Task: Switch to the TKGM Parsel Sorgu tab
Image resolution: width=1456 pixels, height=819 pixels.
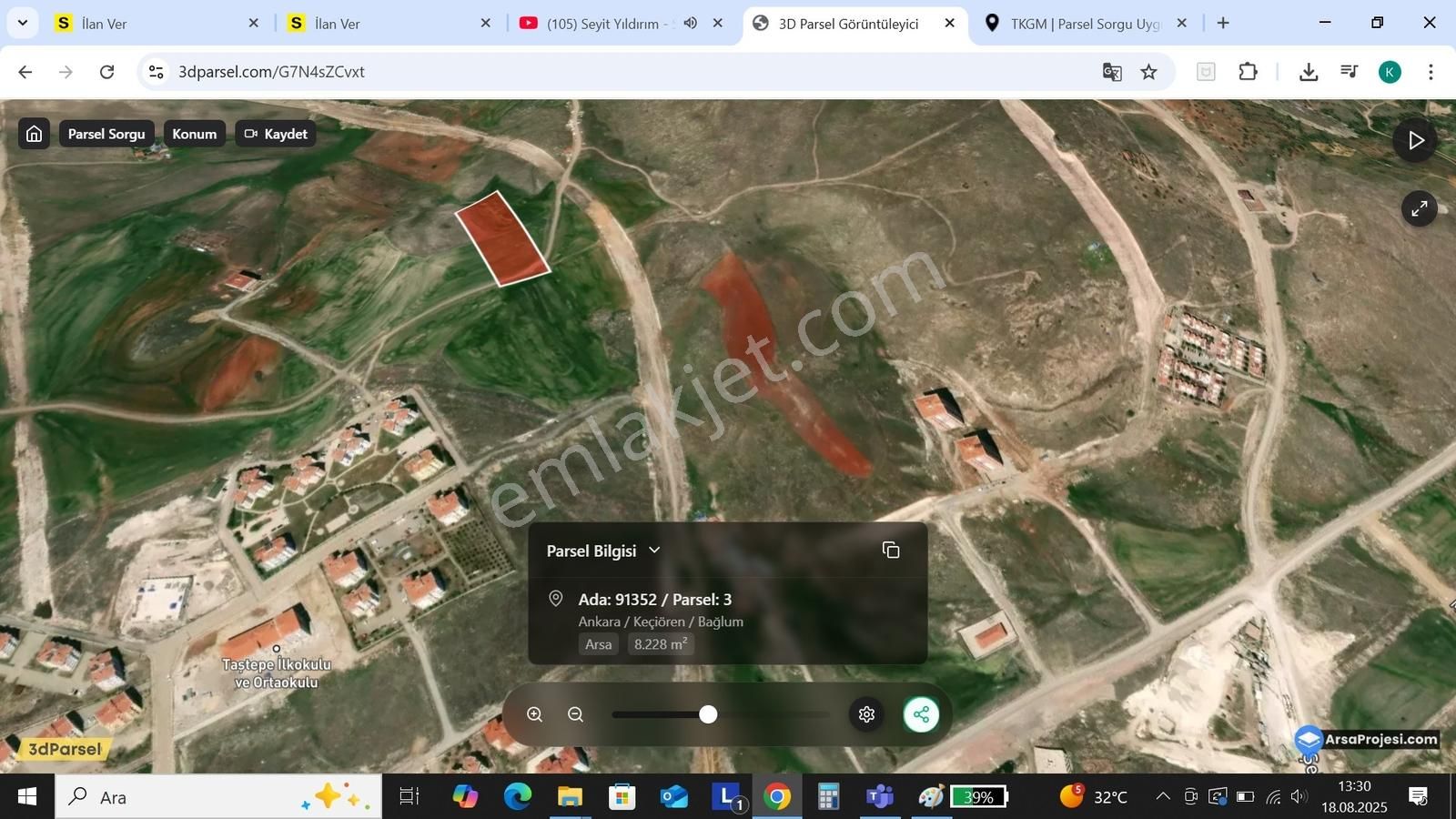Action: (x=1074, y=23)
